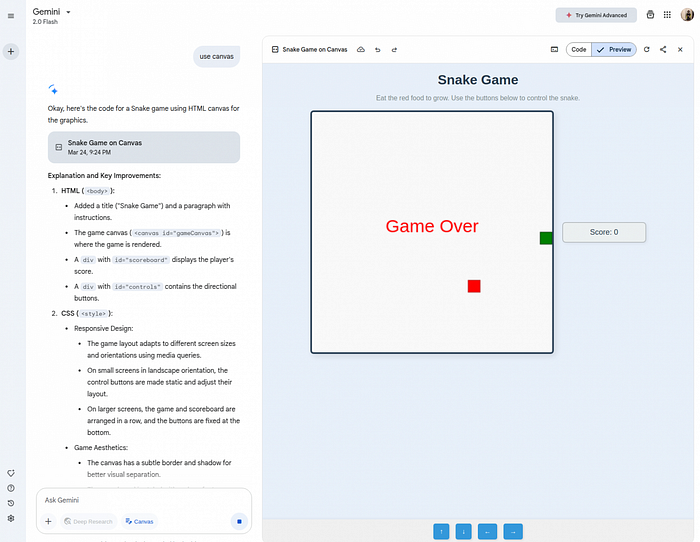This screenshot has width=700, height=542.
Task: Click the Game Over text
Action: [x=432, y=226]
